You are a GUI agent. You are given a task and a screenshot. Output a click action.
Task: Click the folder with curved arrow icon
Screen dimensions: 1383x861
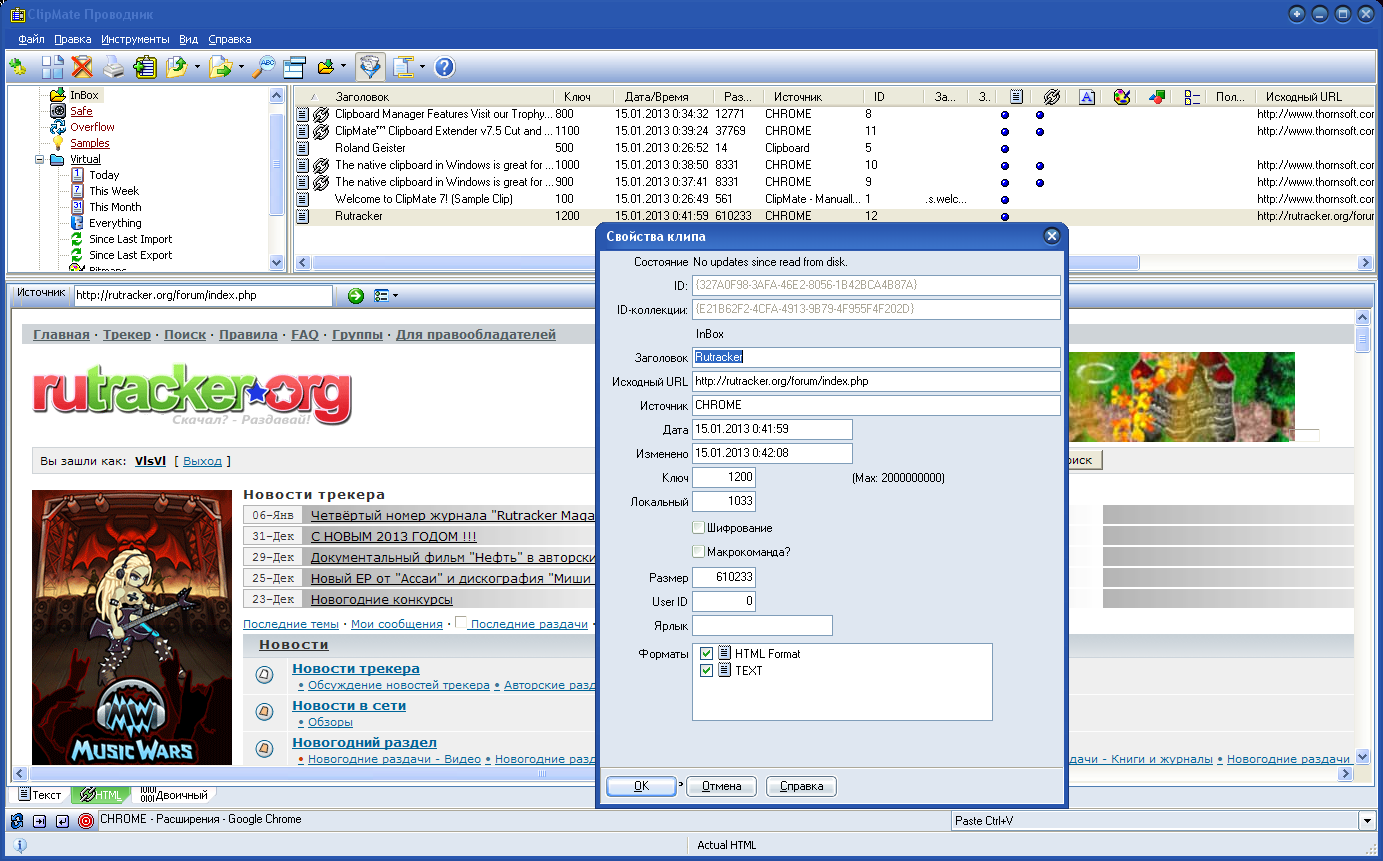(176, 67)
